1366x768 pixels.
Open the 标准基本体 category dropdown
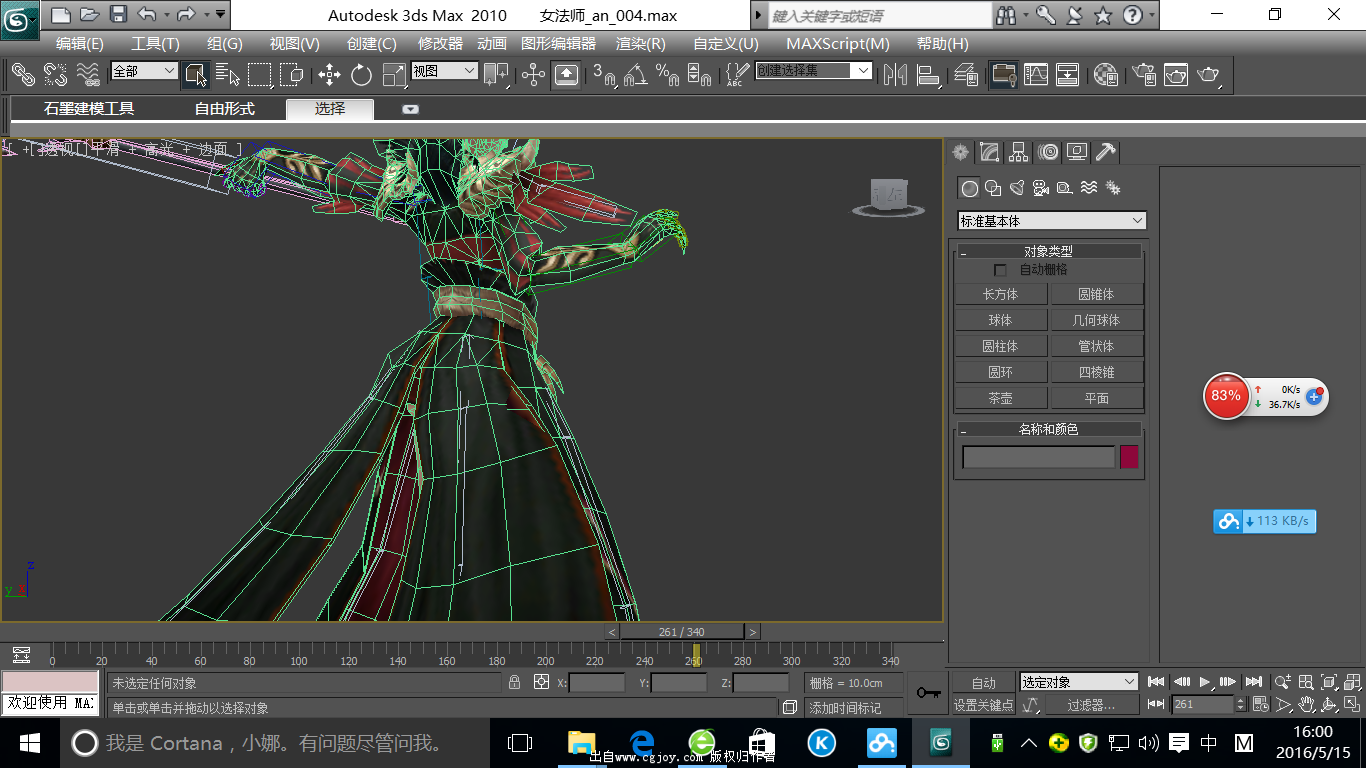(1052, 221)
